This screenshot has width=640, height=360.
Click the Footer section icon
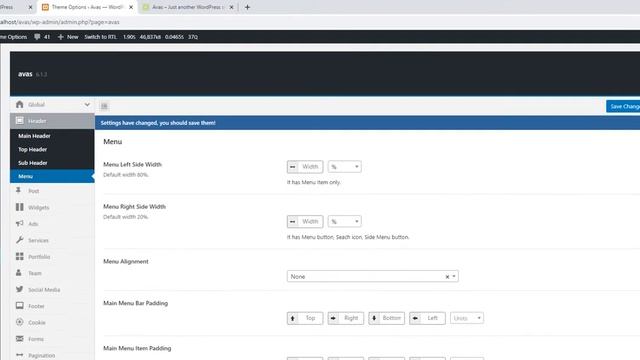pyautogui.click(x=19, y=305)
